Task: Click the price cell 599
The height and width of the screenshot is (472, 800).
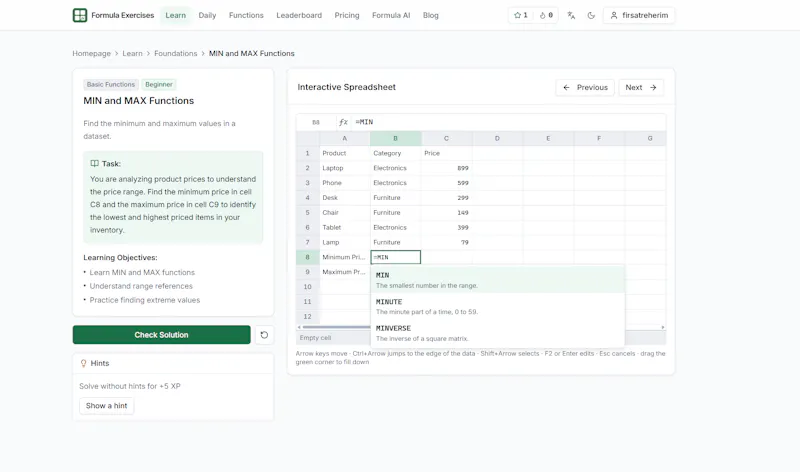Action: click(x=447, y=183)
